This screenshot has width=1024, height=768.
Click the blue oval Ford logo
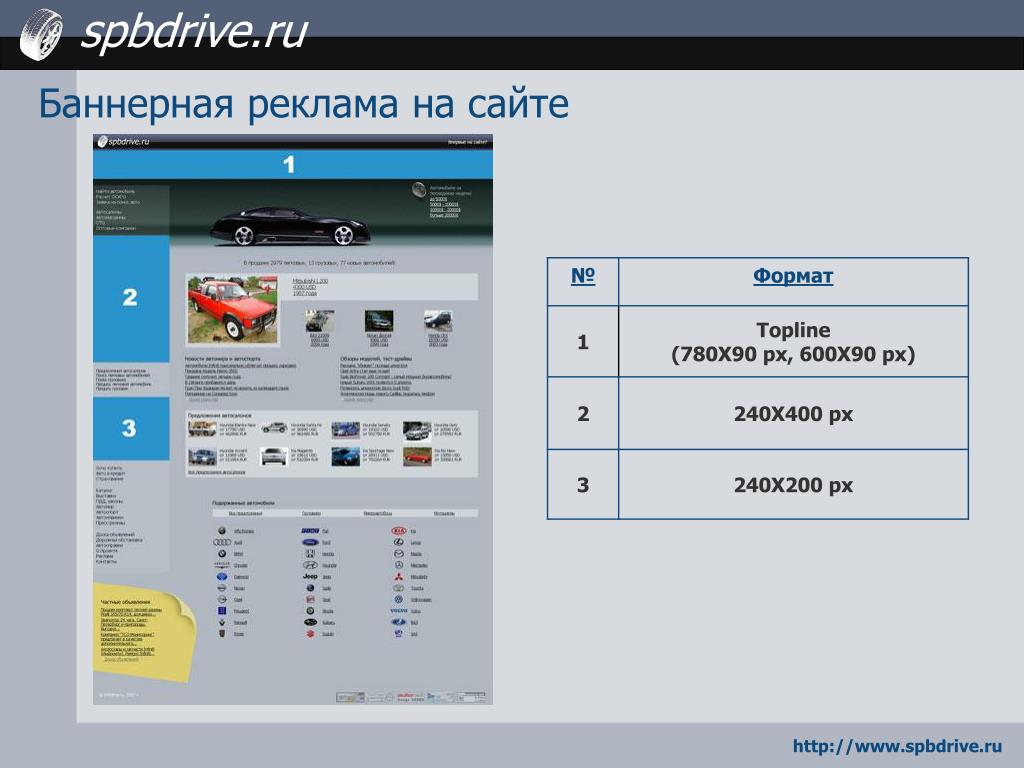coord(310,542)
